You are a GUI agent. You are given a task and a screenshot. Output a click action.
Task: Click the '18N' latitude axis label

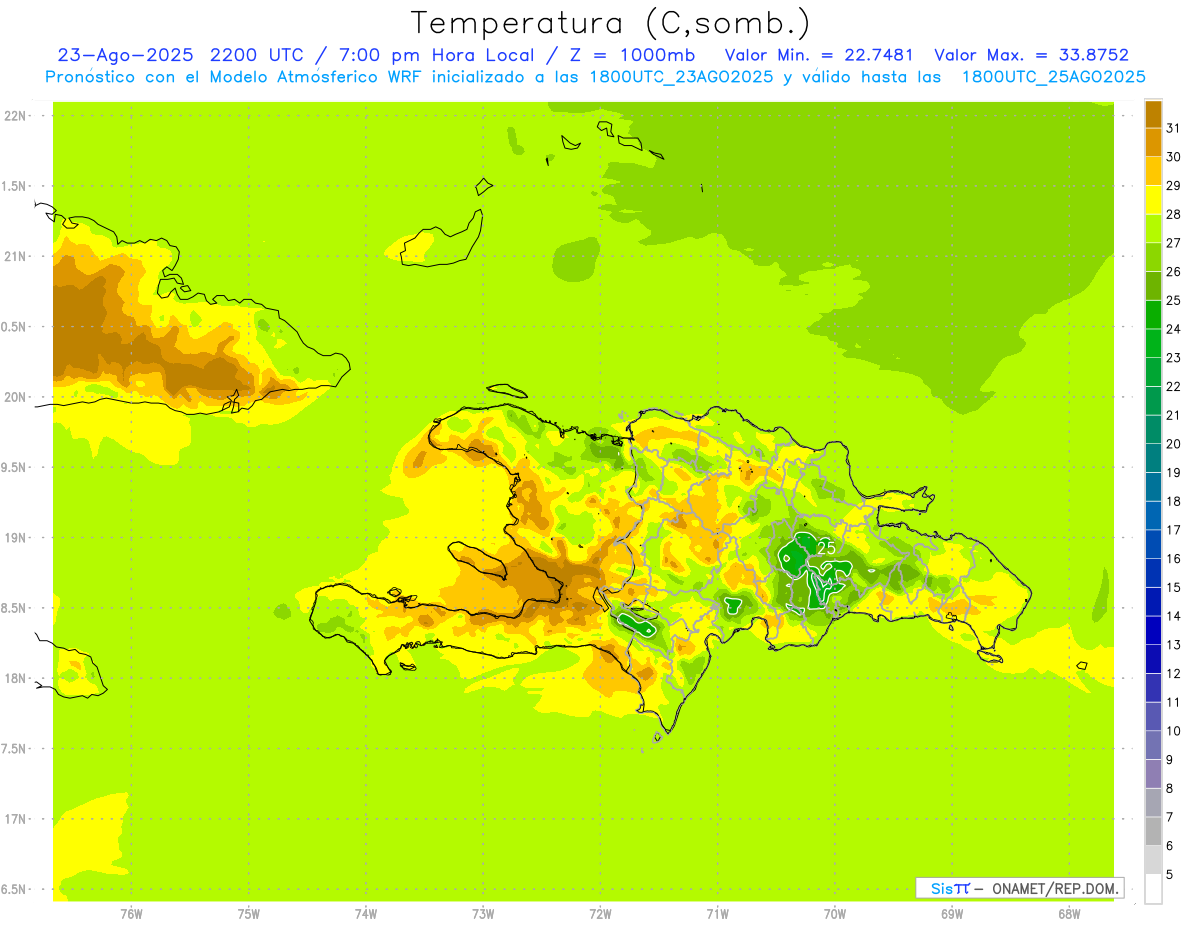tap(15, 678)
